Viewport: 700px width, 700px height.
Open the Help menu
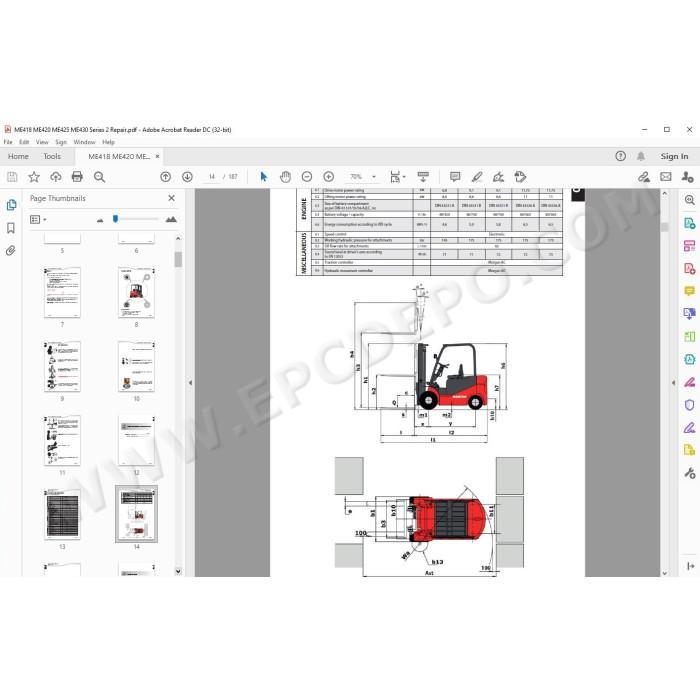pyautogui.click(x=108, y=142)
